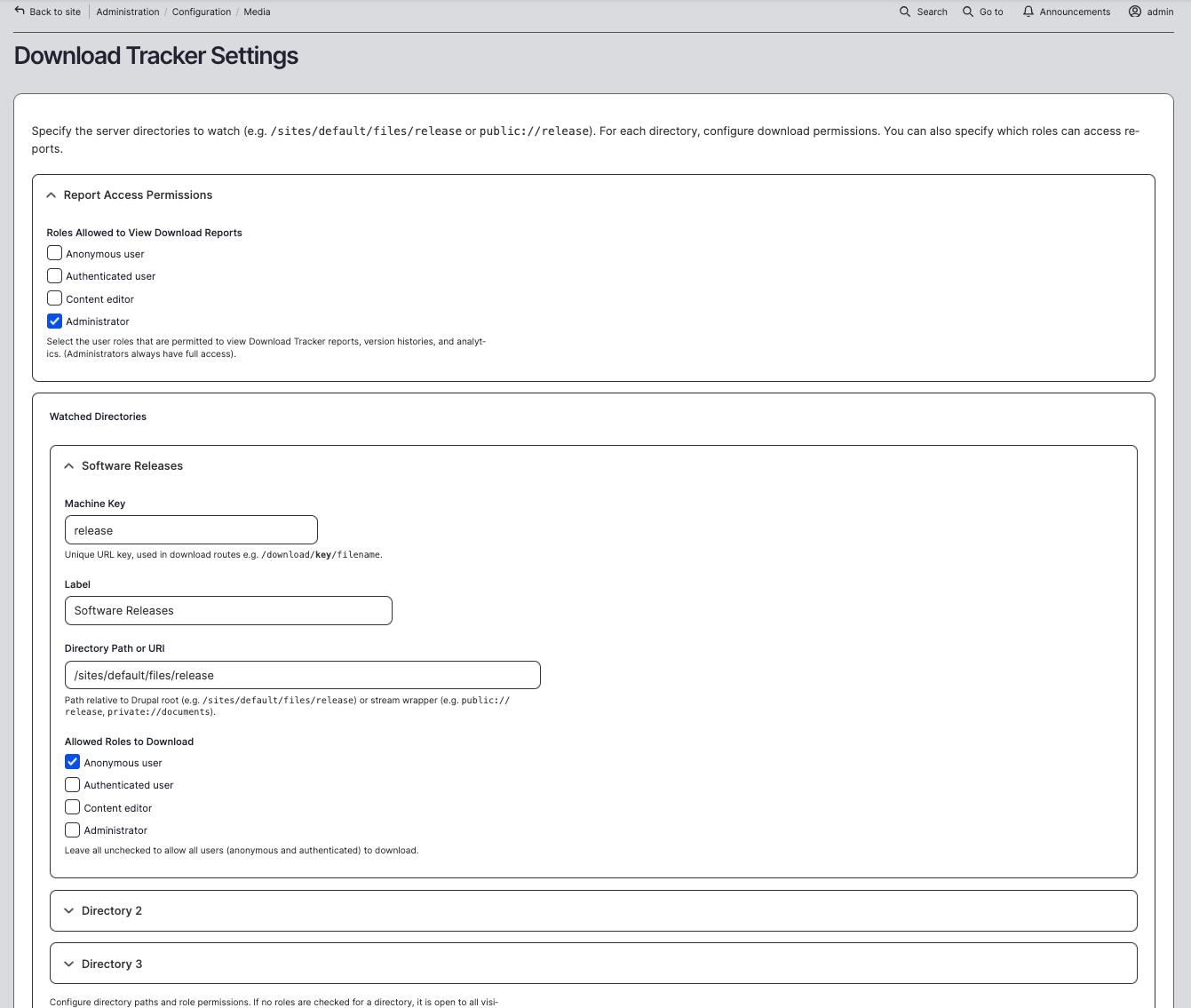The width and height of the screenshot is (1191, 1008).
Task: Check Authenticated user under report roles
Action: pos(54,276)
